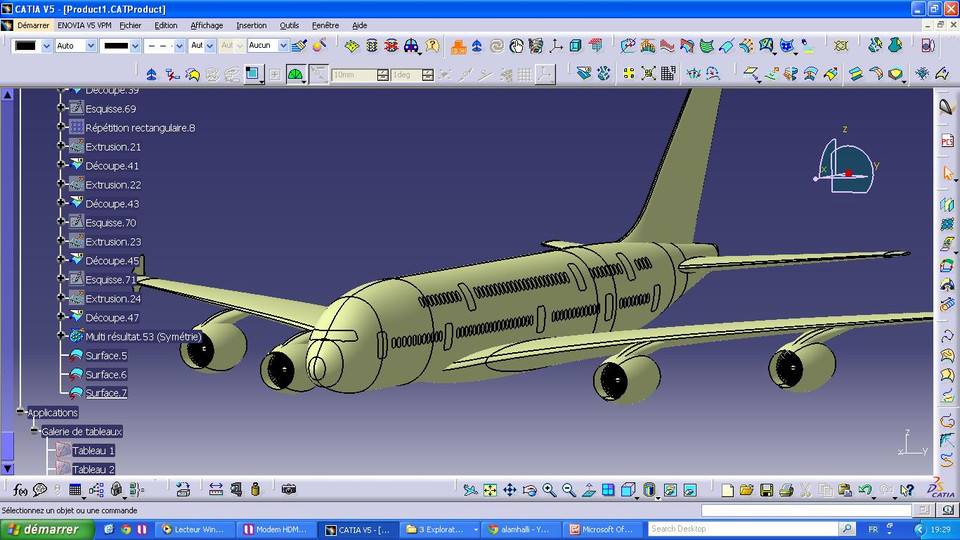The width and height of the screenshot is (960, 540).
Task: Open the black fill color swatch dropdown
Action: tap(46, 46)
